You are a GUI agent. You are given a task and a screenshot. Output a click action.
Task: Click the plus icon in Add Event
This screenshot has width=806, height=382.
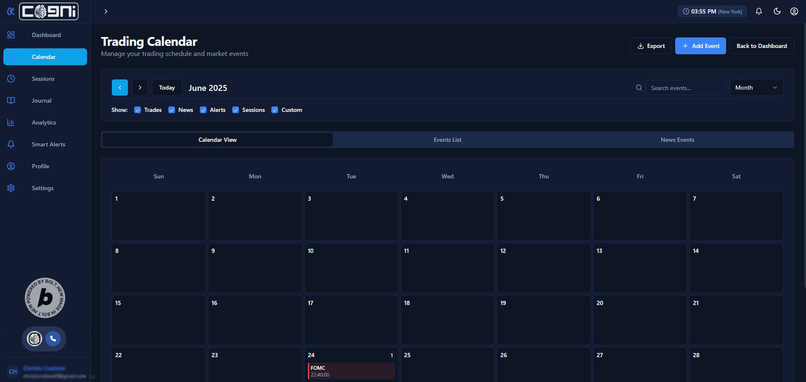(685, 46)
